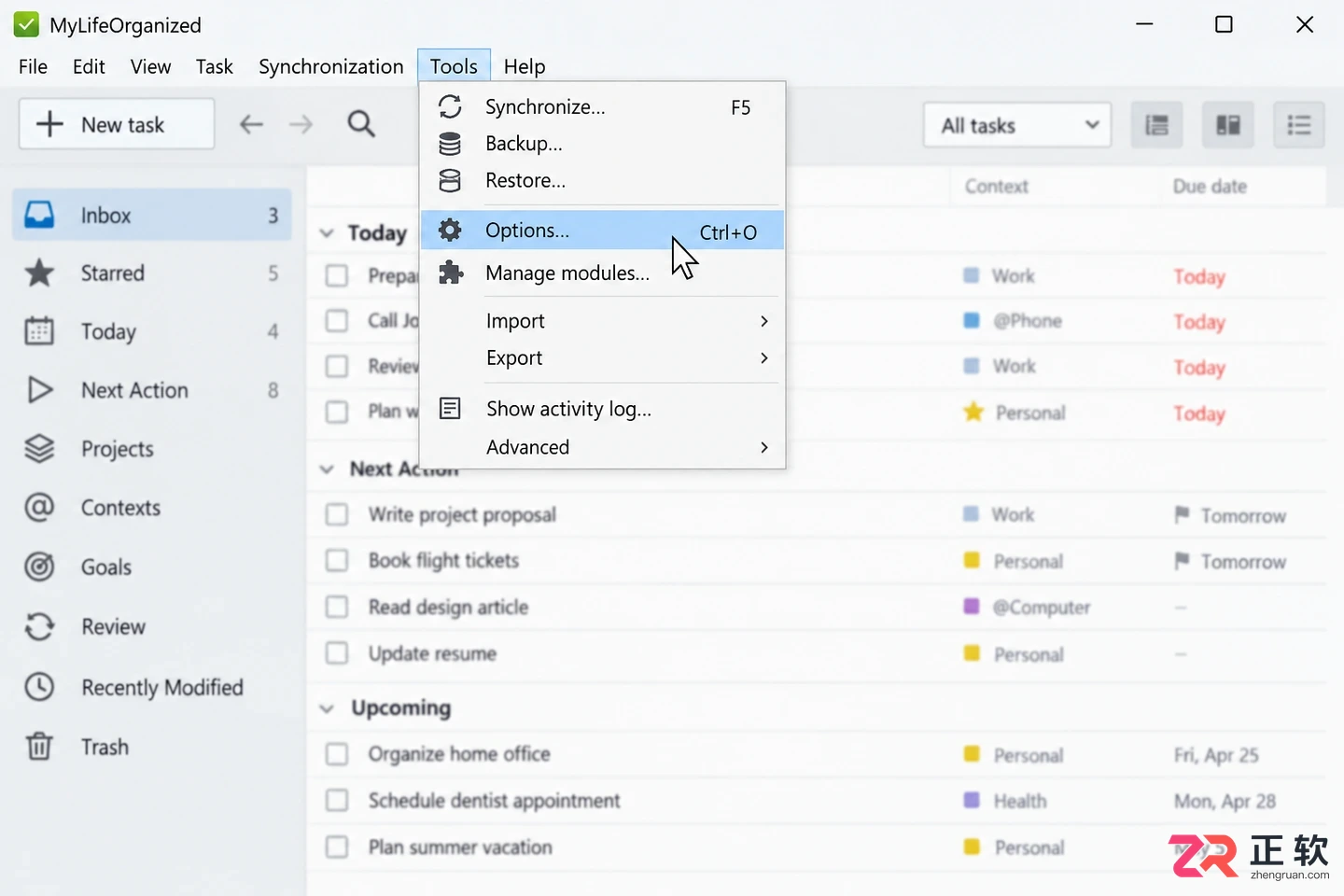This screenshot has height=896, width=1344.
Task: Expand the Advanced submenu
Action: [x=602, y=447]
